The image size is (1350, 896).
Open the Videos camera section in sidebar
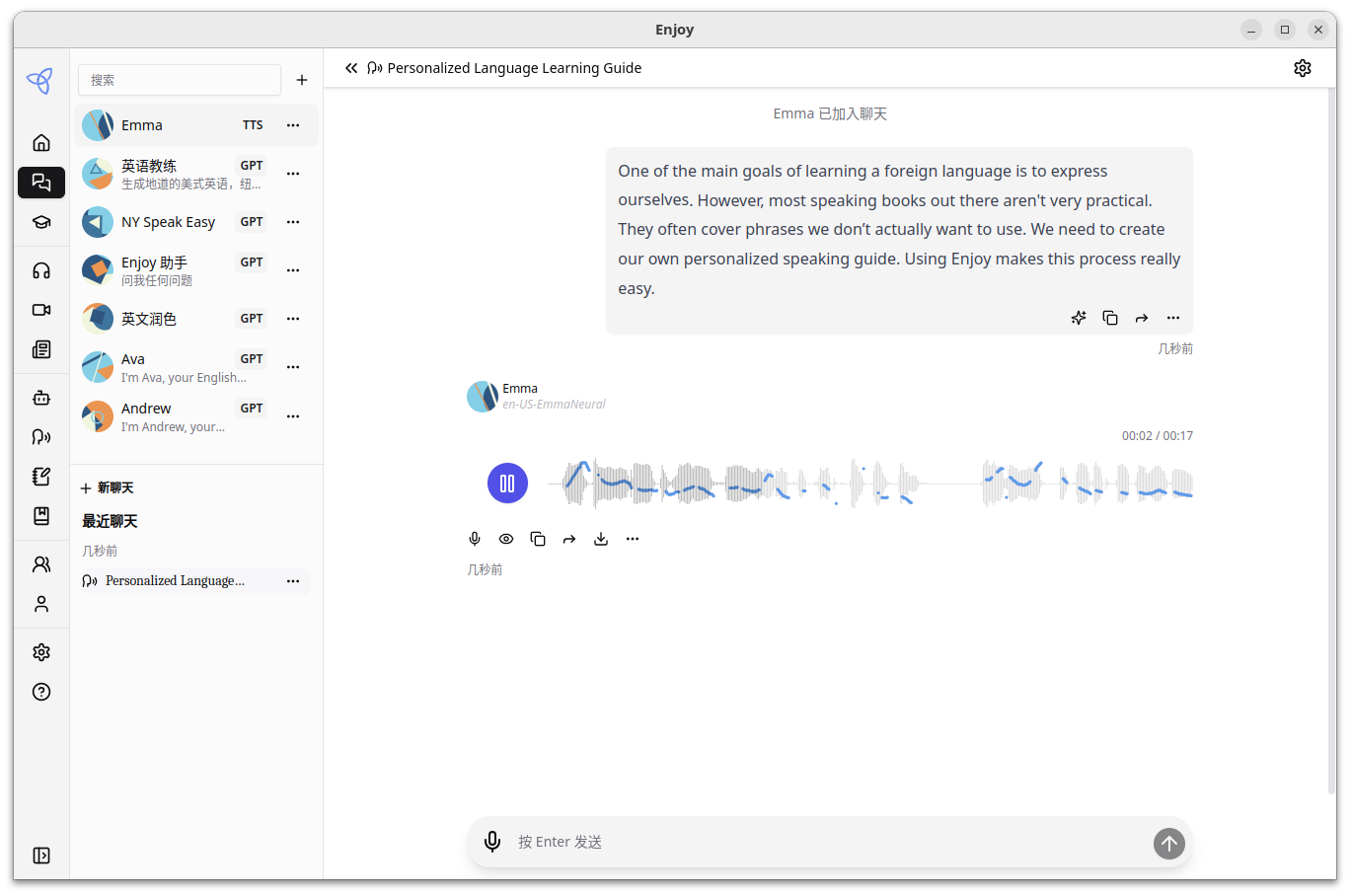coord(40,309)
